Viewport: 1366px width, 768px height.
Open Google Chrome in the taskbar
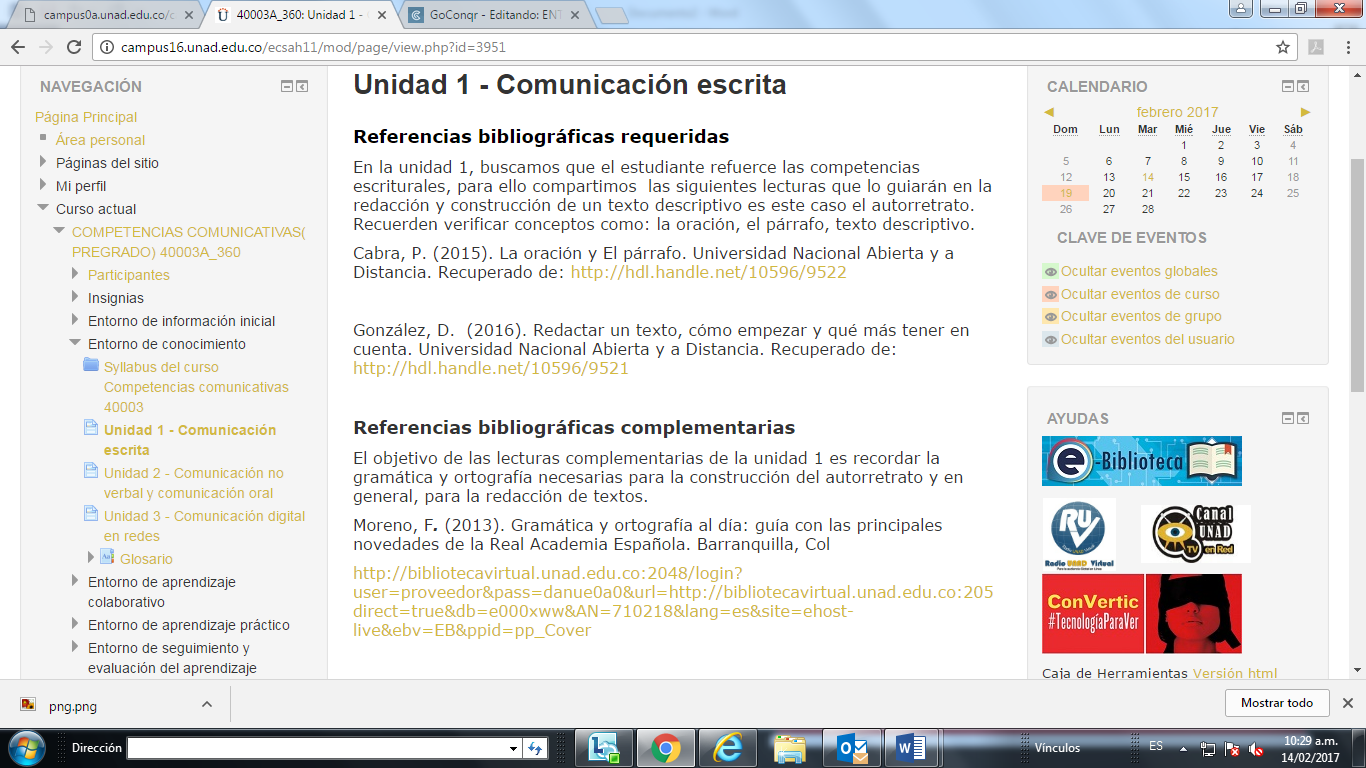665,747
